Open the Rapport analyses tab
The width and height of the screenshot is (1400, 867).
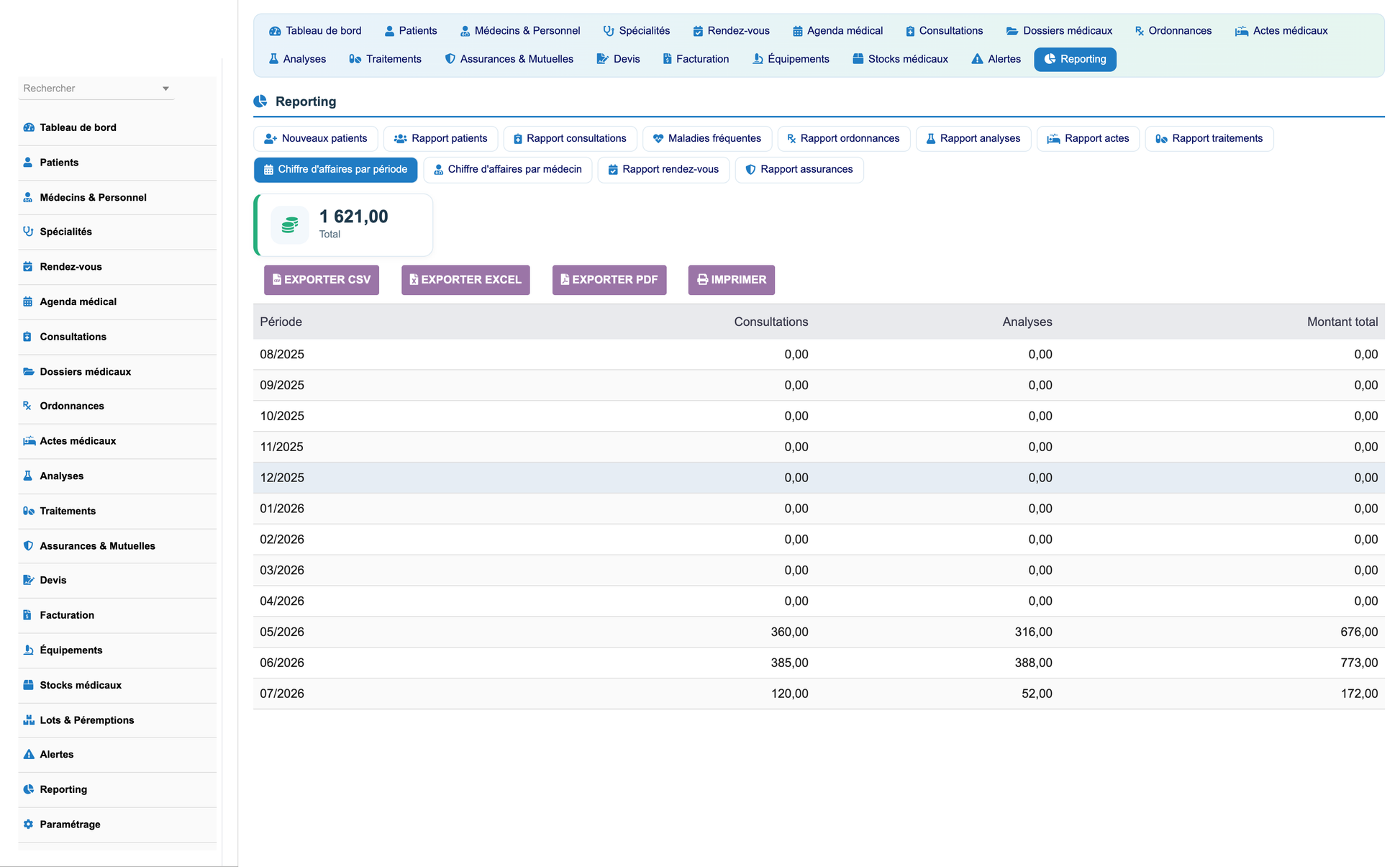coord(973,139)
